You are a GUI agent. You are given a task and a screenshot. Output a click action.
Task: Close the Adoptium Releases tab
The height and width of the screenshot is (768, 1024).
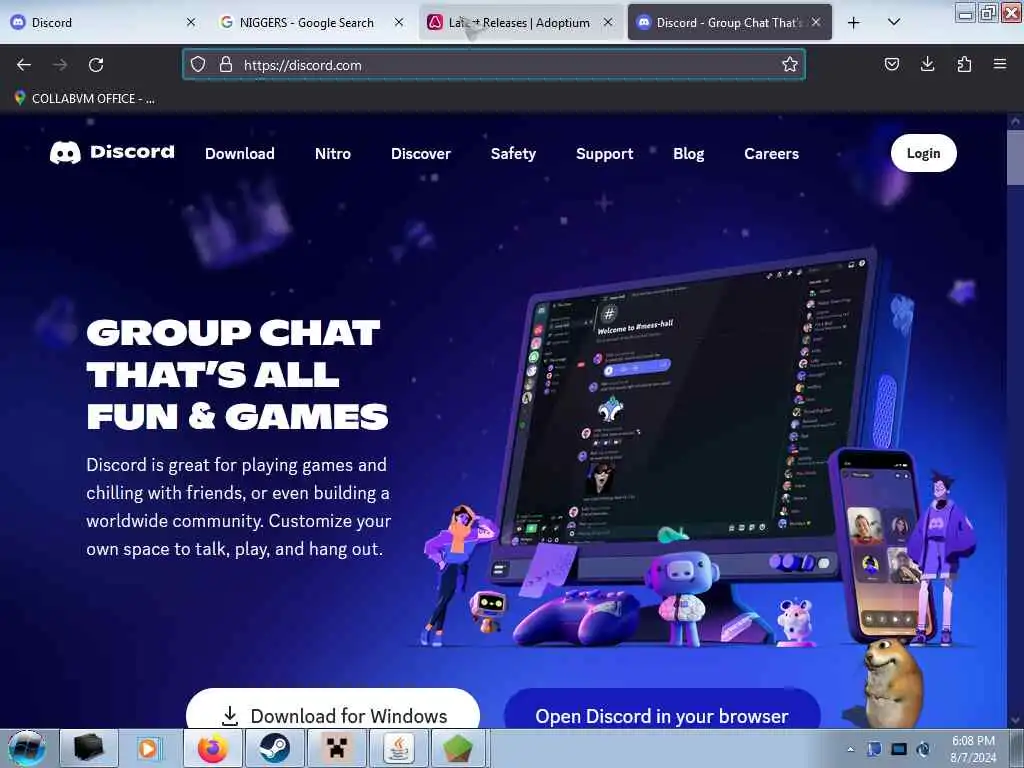(608, 22)
